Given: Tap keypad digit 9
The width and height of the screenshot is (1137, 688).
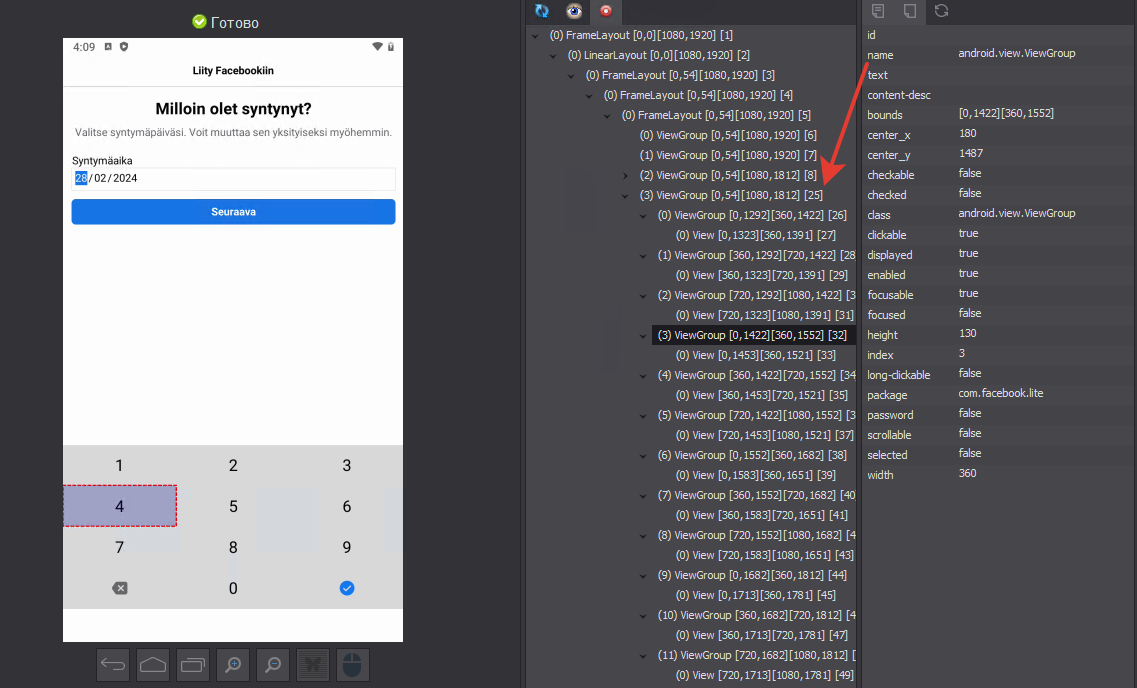Looking at the screenshot, I should pyautogui.click(x=347, y=547).
